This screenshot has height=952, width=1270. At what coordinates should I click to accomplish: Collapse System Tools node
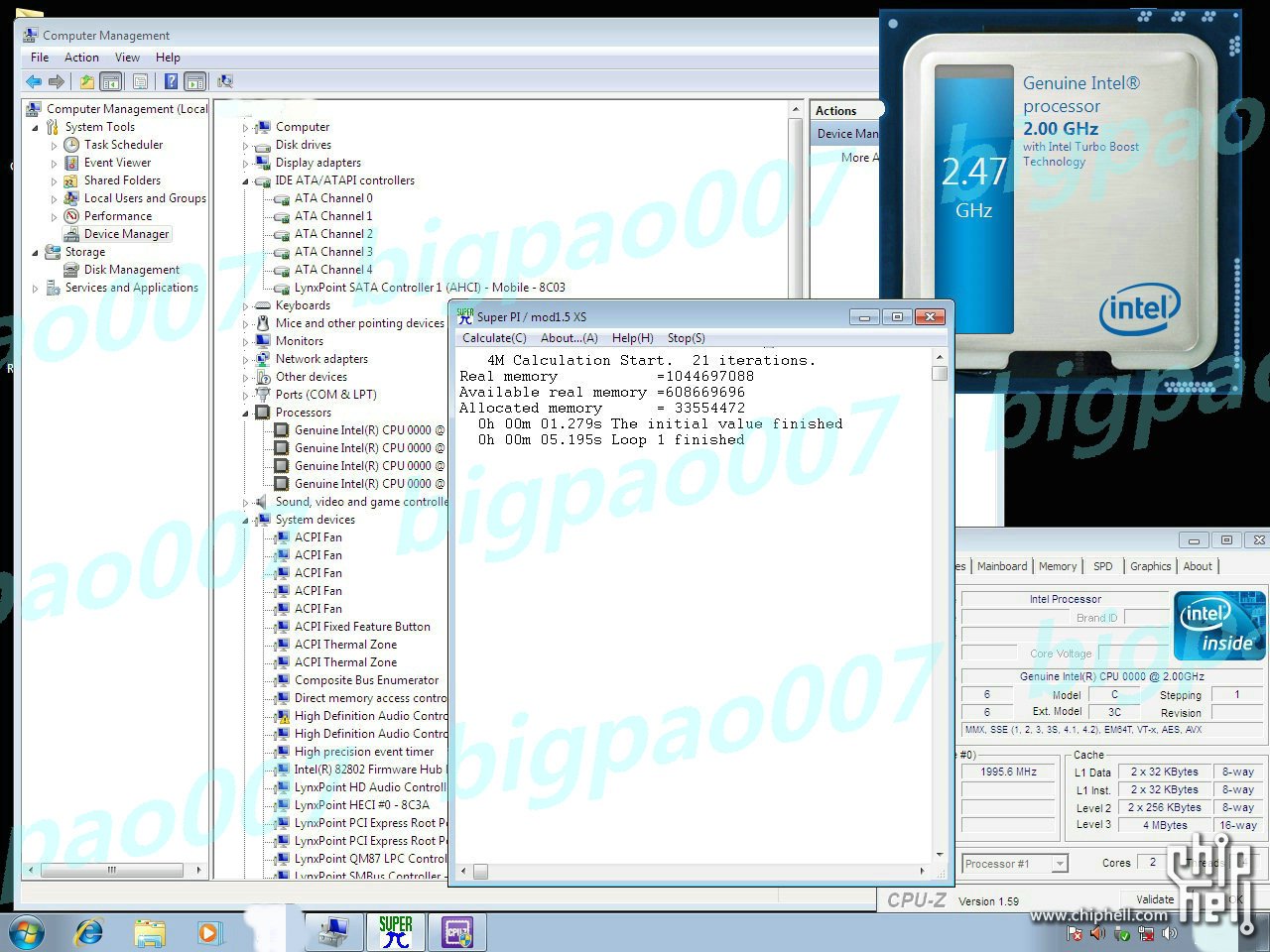coord(36,127)
